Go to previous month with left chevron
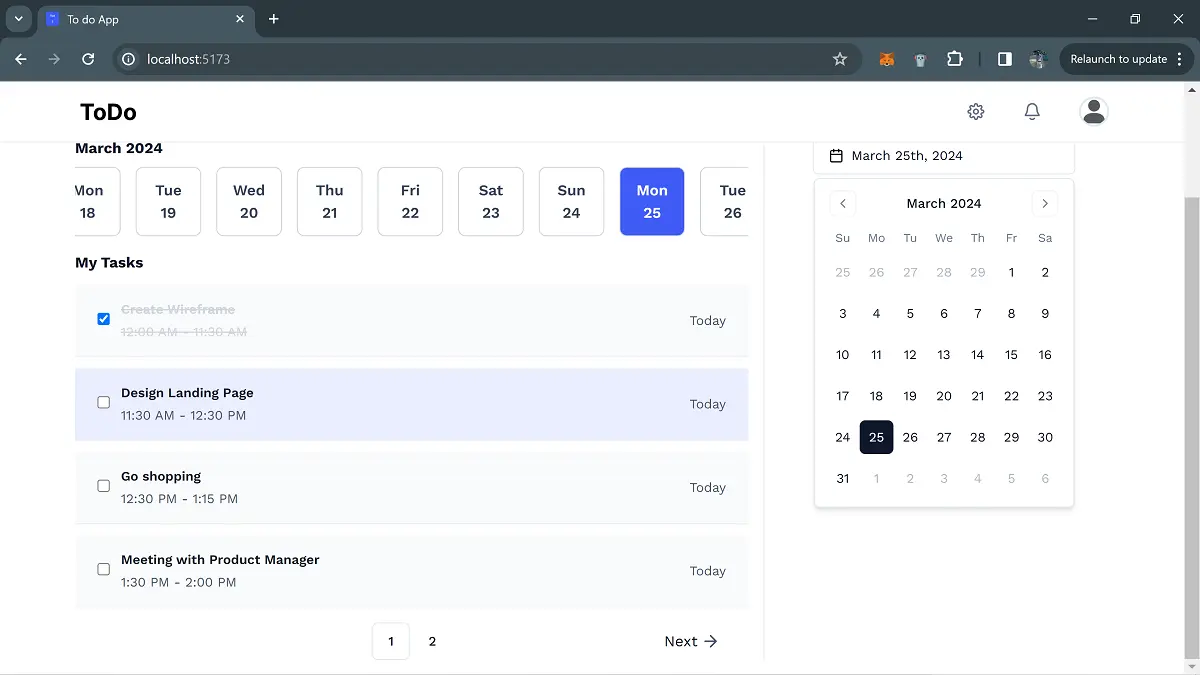This screenshot has height=675, width=1200. pos(842,203)
